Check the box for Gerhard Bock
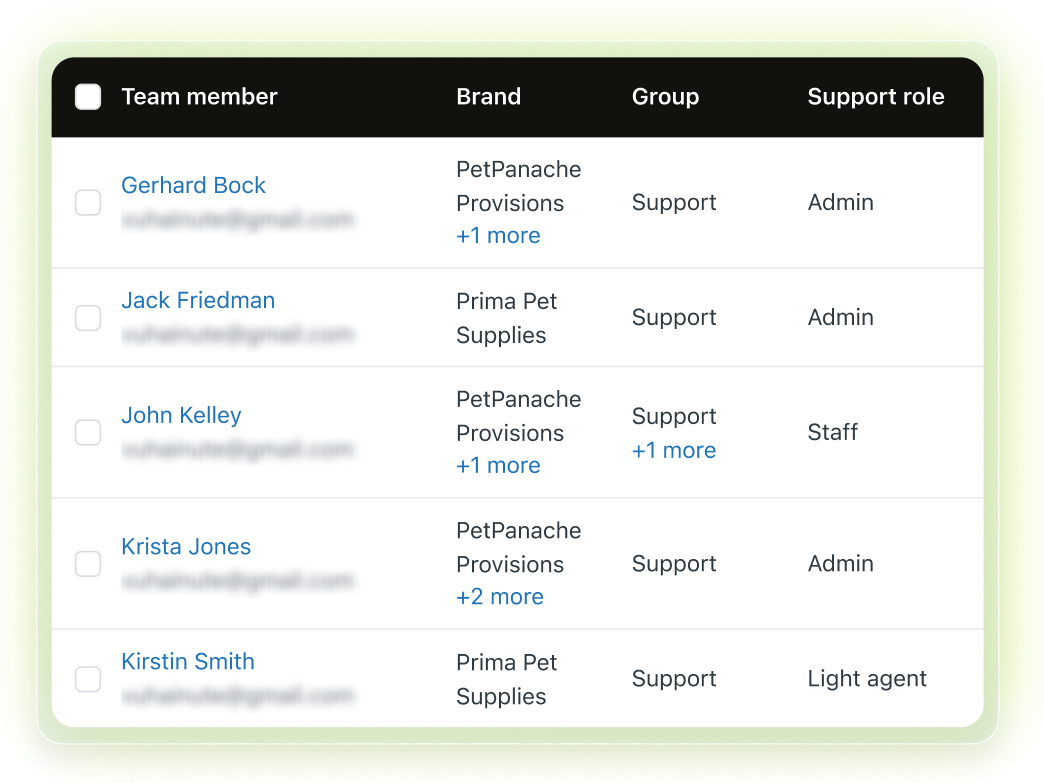Screen dimensions: 1044x783 point(88,203)
